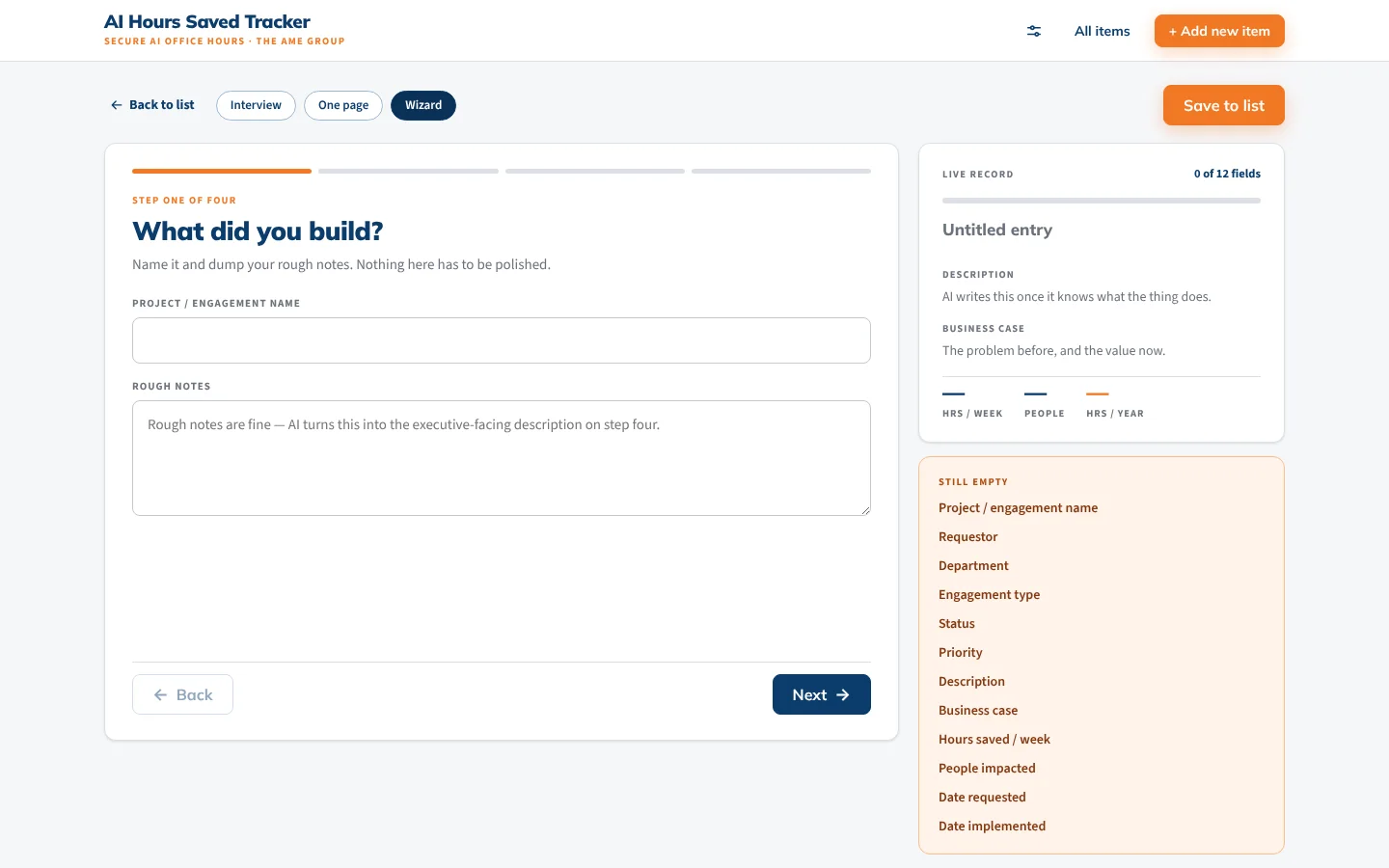
Task: Select the Wizard mode tab
Action: (423, 105)
